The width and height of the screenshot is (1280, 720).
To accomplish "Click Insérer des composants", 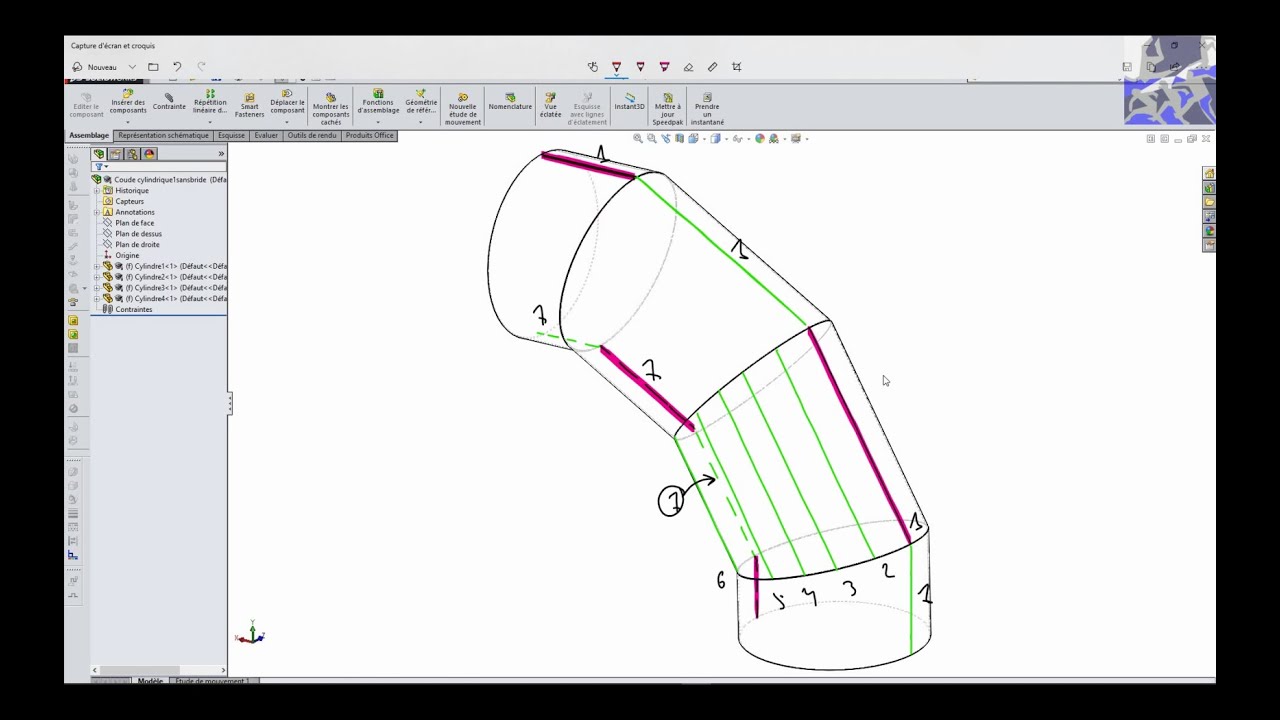I will click(128, 102).
